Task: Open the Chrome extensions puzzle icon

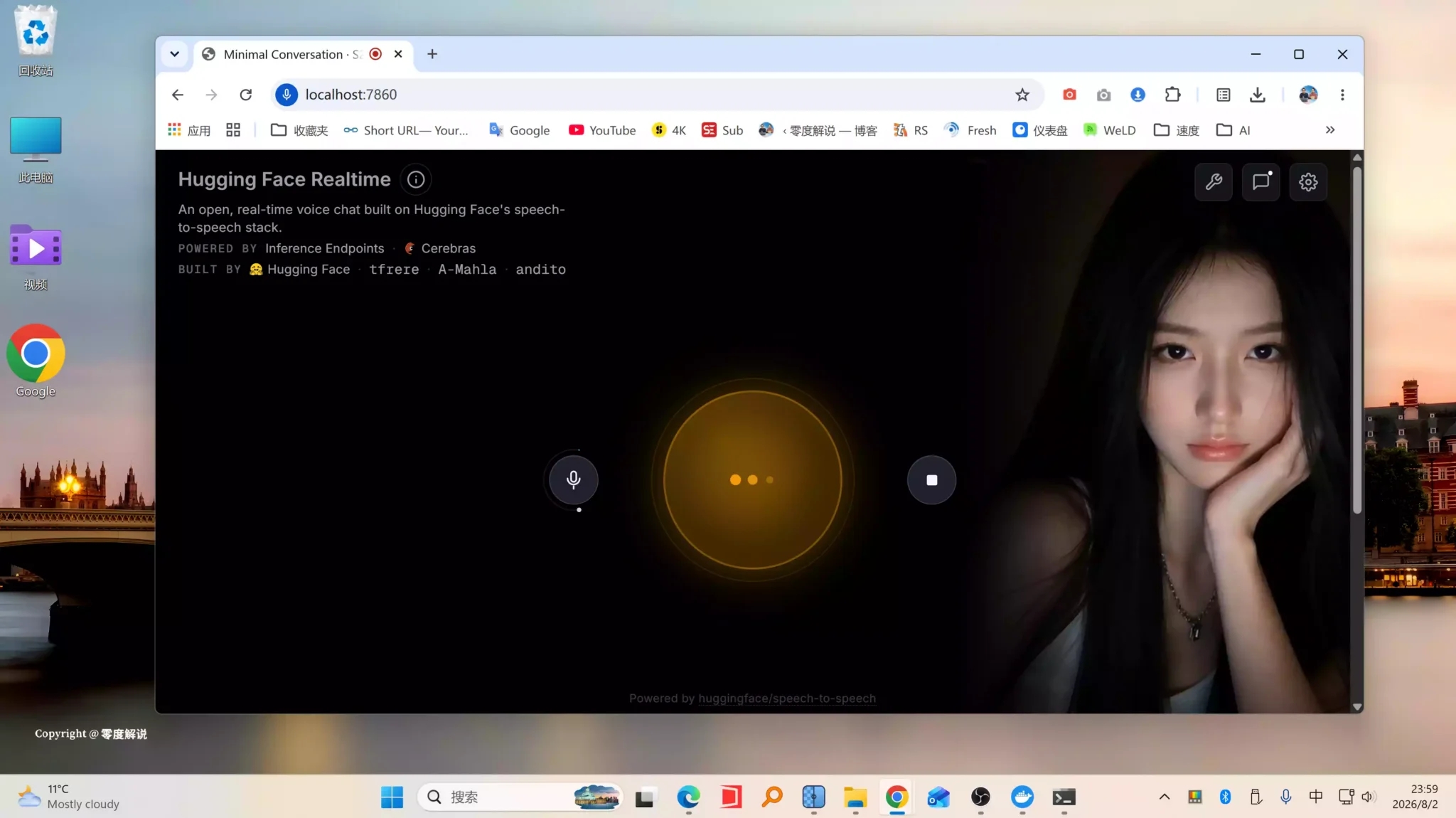Action: (1172, 95)
